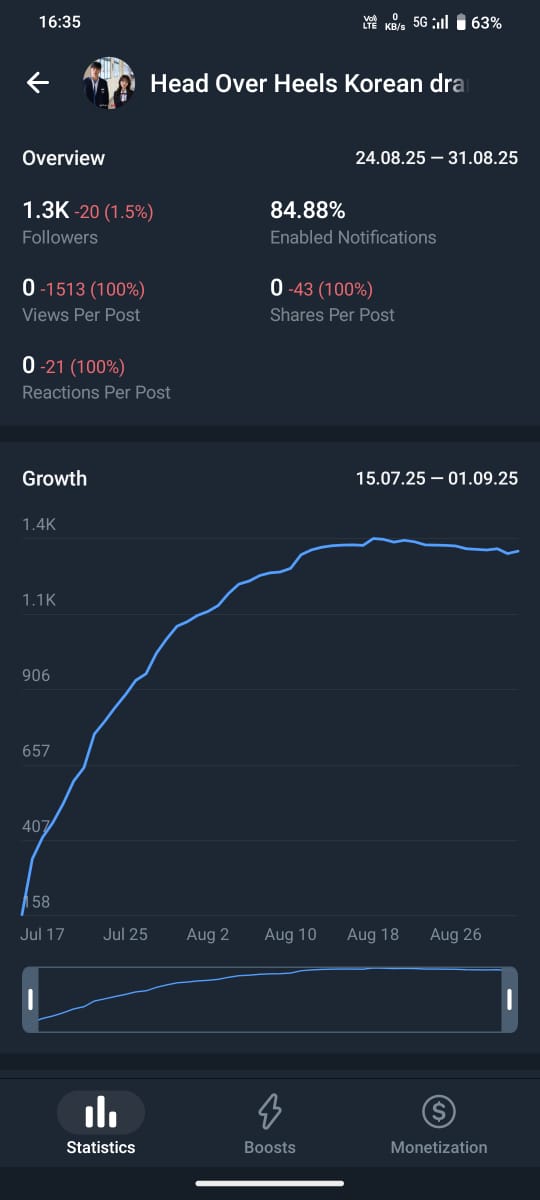Tap the VoLTE status icon
Image resolution: width=540 pixels, height=1200 pixels.
(370, 22)
